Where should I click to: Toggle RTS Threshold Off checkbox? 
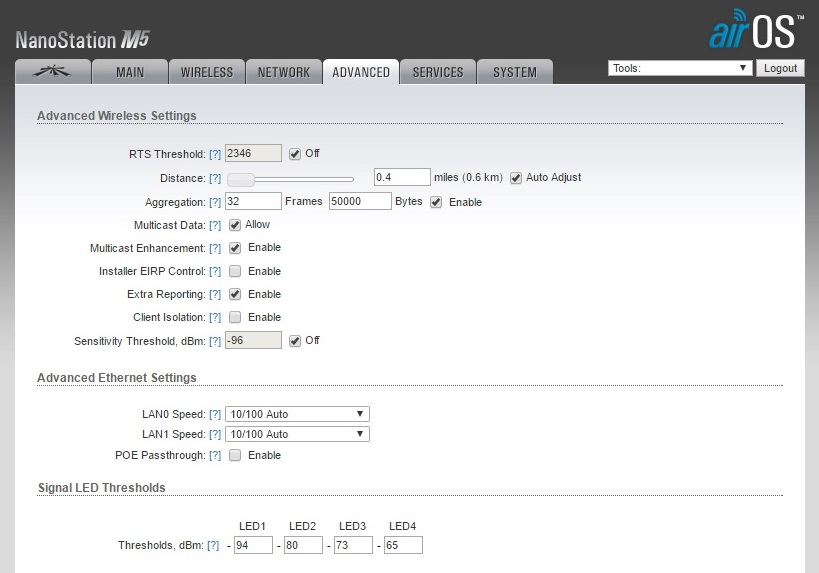tap(295, 154)
